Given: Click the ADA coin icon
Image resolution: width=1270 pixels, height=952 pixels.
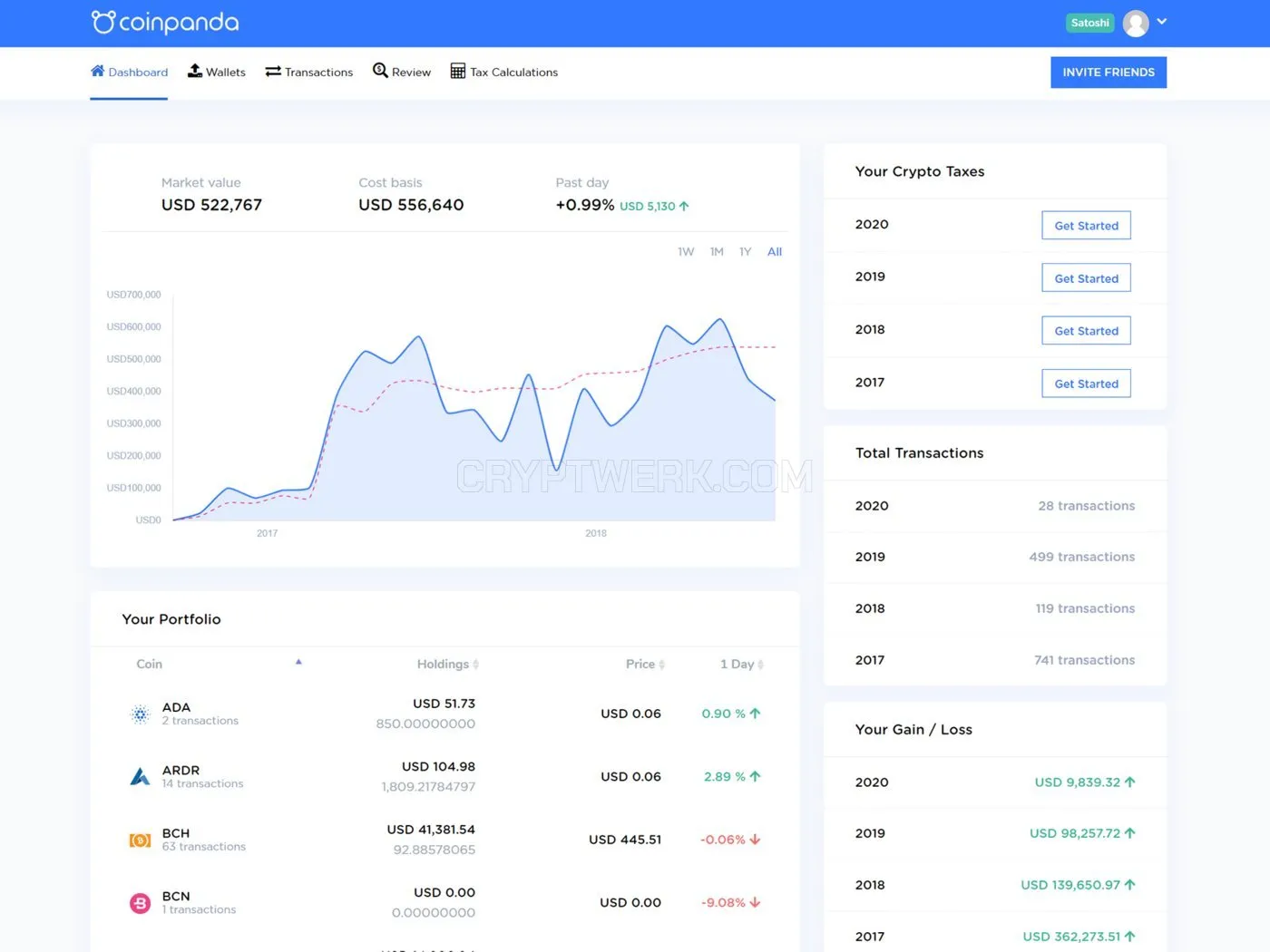Looking at the screenshot, I should point(140,714).
